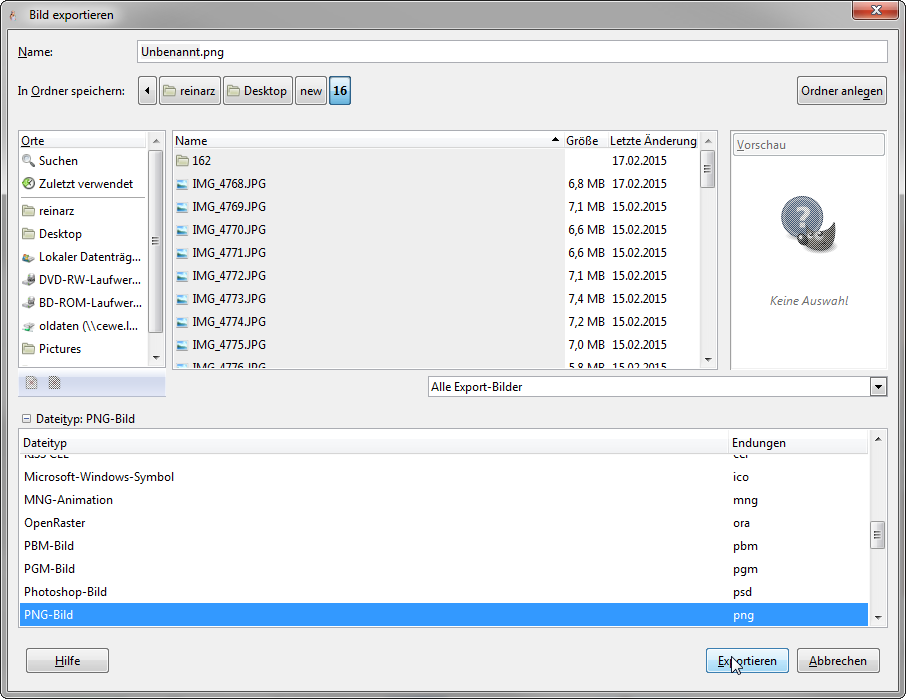This screenshot has height=699, width=906.
Task: Select the 16 folder path button
Action: pyautogui.click(x=340, y=91)
